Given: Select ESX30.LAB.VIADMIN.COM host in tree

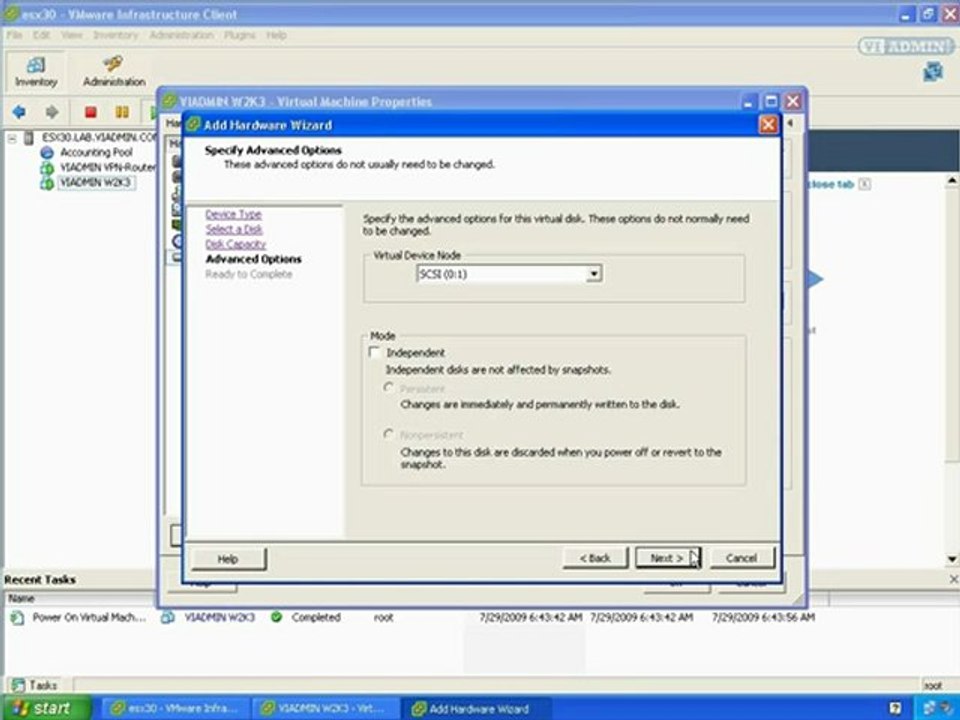Looking at the screenshot, I should [x=98, y=137].
